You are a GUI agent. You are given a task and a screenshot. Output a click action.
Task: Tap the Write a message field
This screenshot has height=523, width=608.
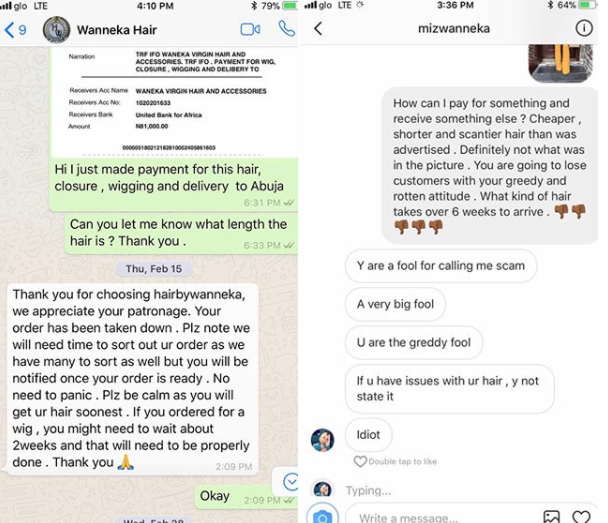pos(442,517)
